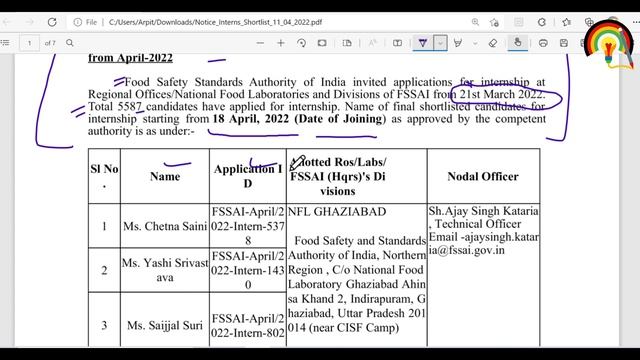
Task: Click 'from April-2022' underlined heading
Action: (130, 58)
